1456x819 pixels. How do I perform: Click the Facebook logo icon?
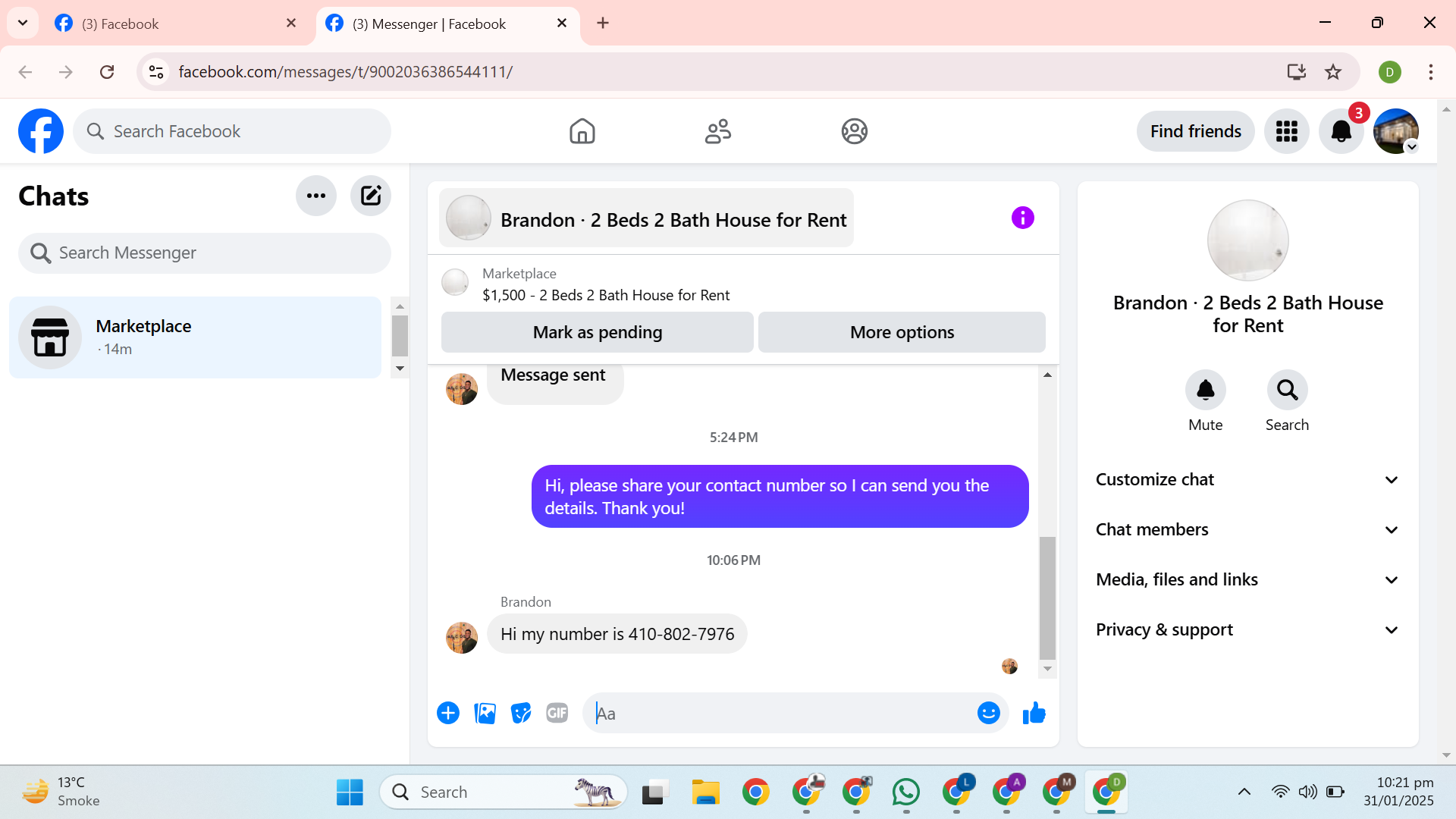tap(41, 131)
